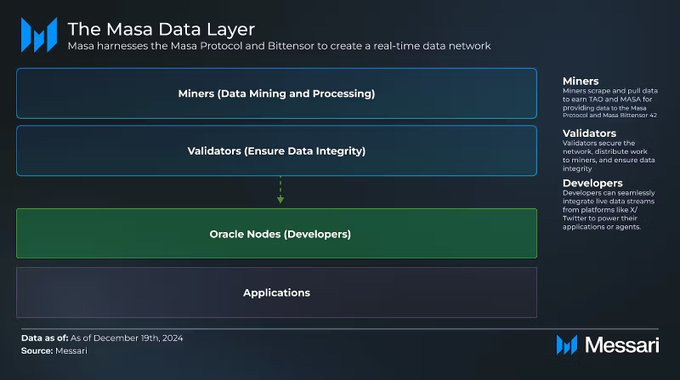The image size is (680, 380).
Task: Click the subtitle about Masa Protocol and Bittensor
Action: tap(279, 46)
